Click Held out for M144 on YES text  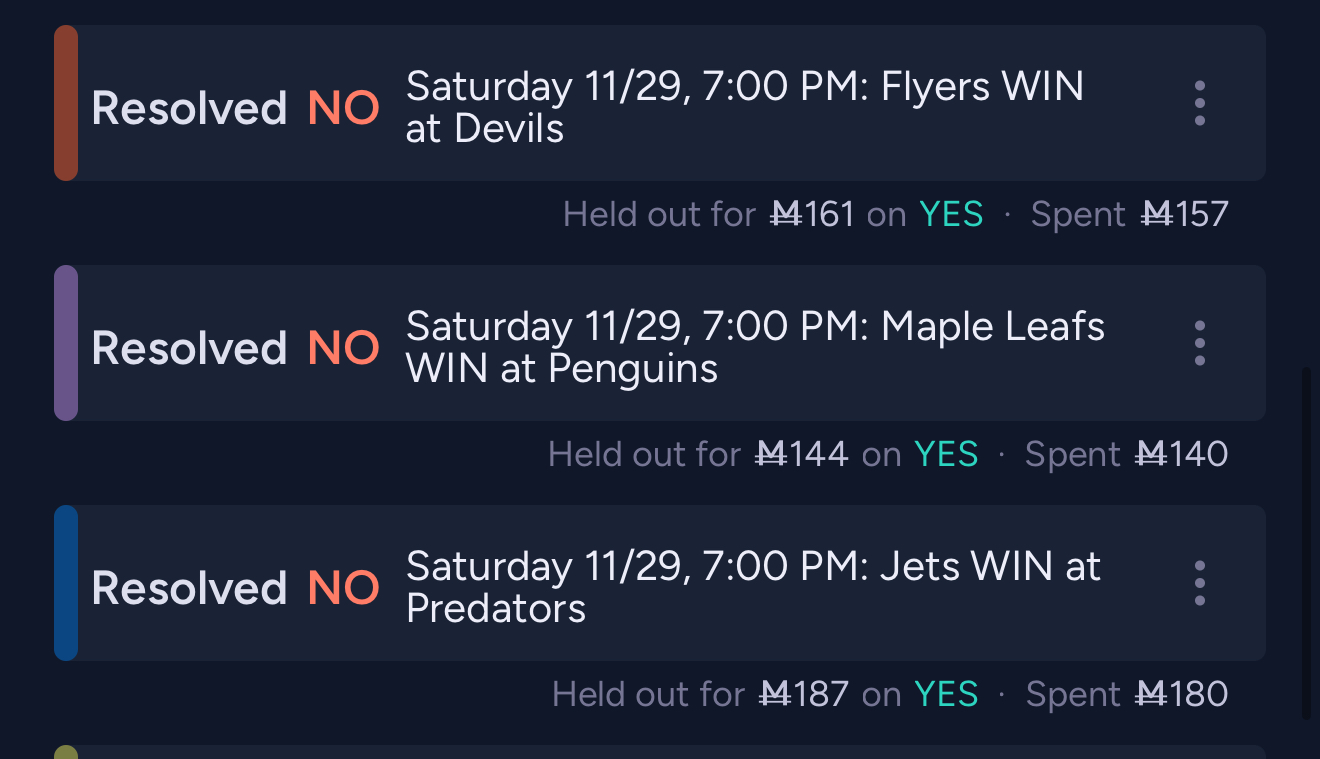(x=762, y=454)
